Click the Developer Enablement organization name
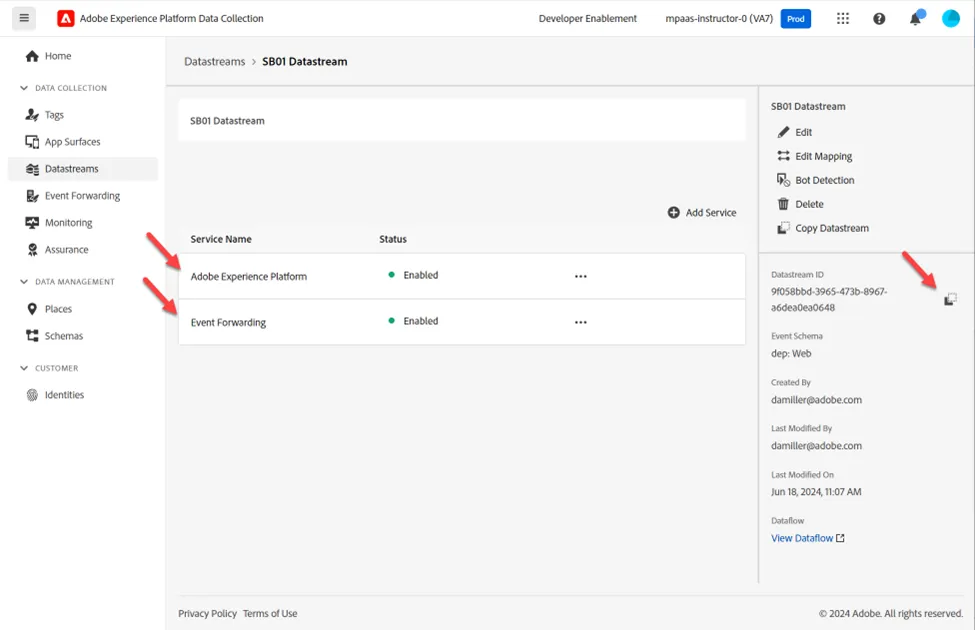 [x=588, y=19]
